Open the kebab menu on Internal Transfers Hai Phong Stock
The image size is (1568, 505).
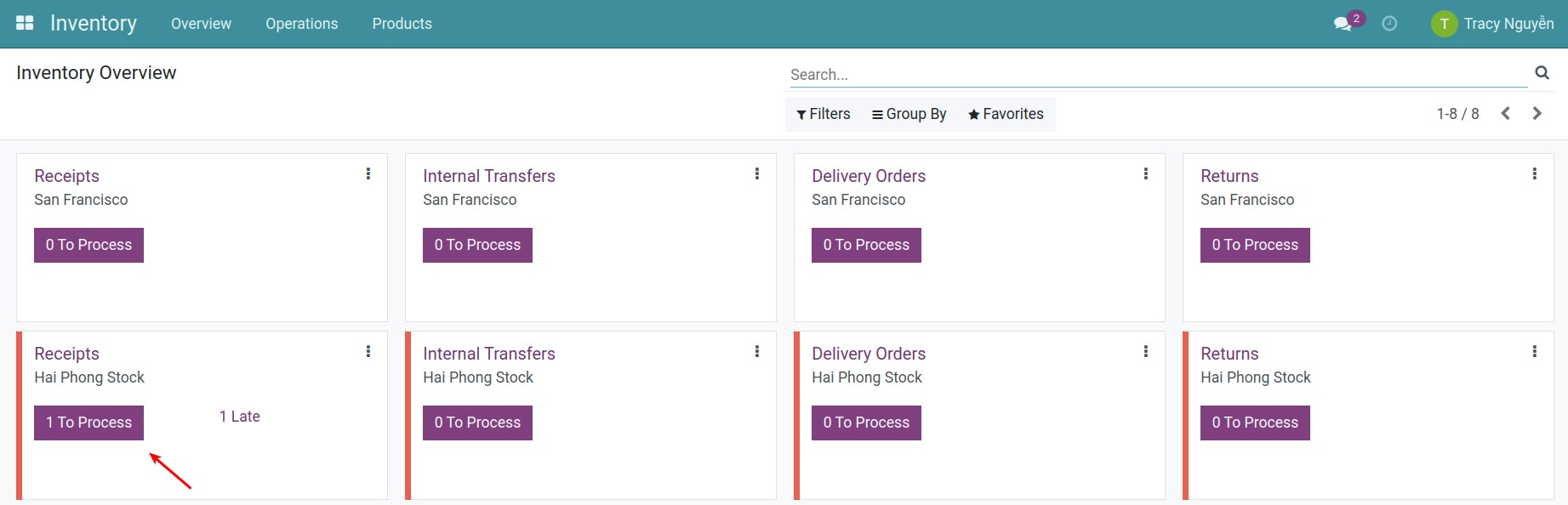(757, 350)
